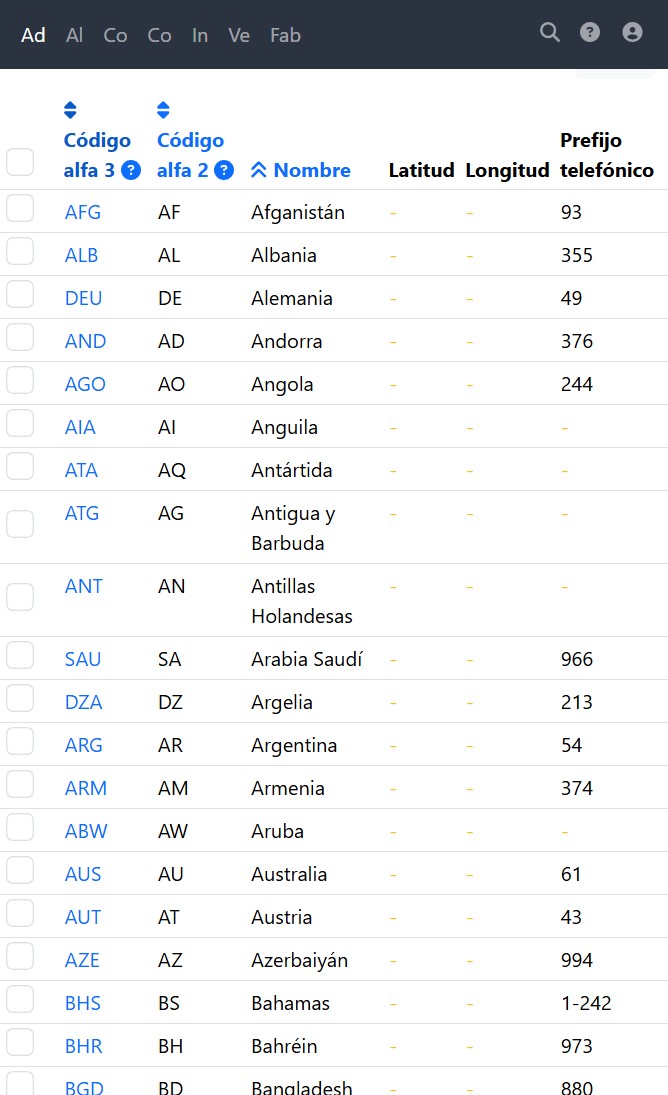Image resolution: width=668 pixels, height=1095 pixels.
Task: Click the ascending sort chevron beside Nombre
Action: (259, 171)
